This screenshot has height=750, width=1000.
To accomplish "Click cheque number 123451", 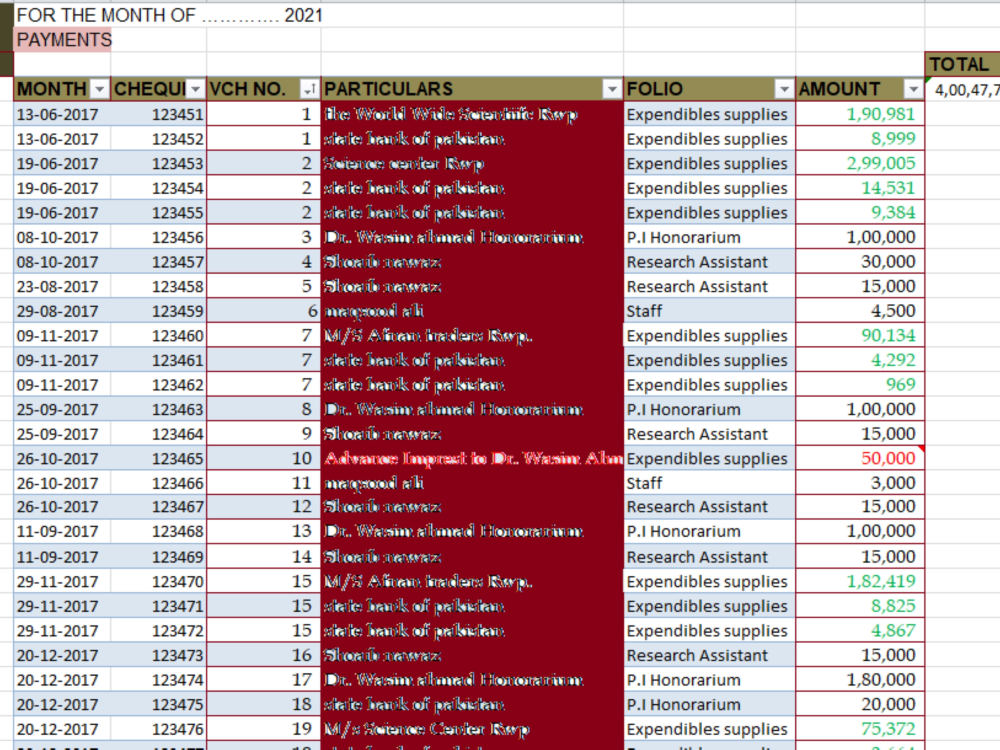I will tap(178, 115).
